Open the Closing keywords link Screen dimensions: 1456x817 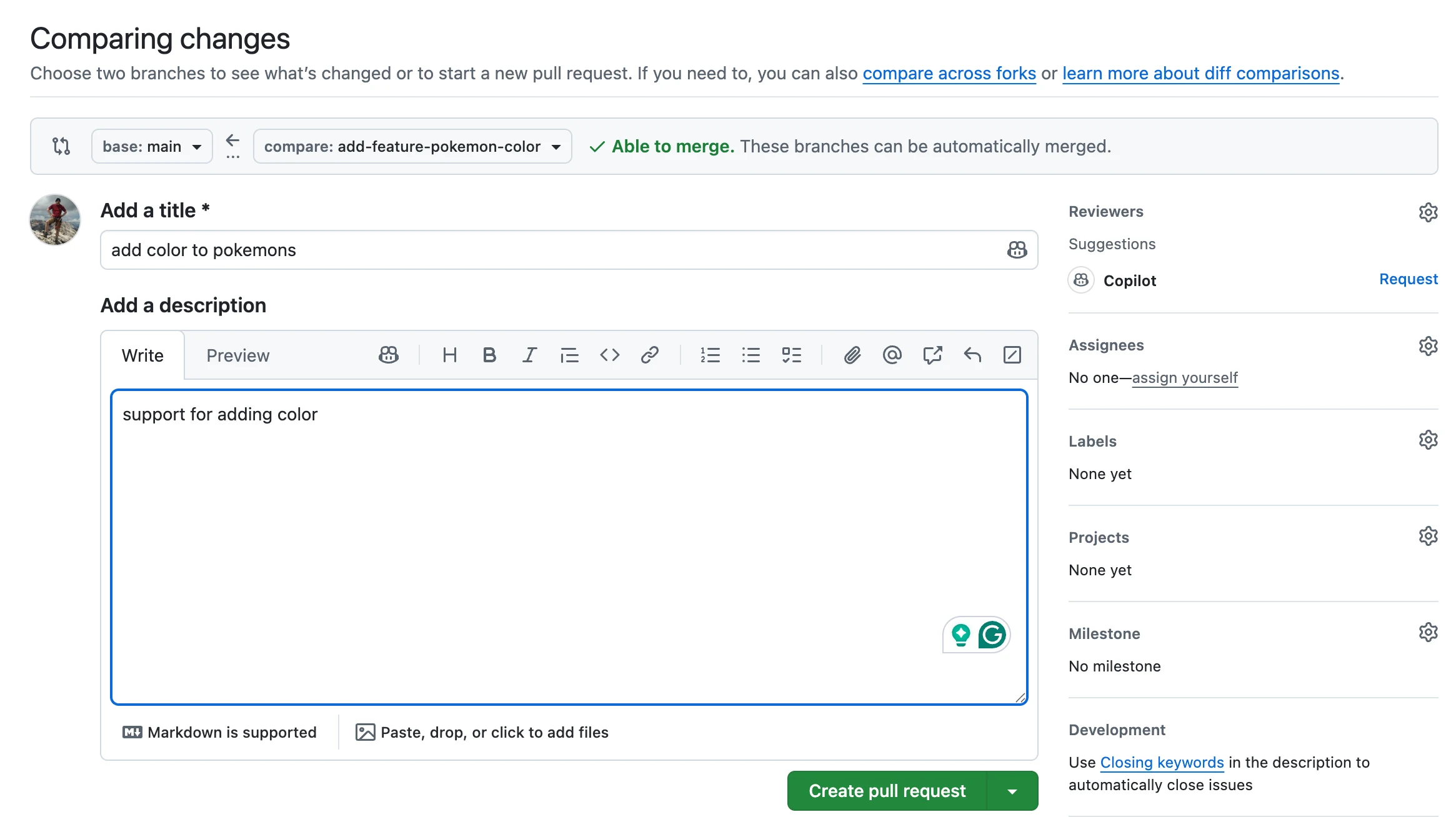coord(1162,762)
